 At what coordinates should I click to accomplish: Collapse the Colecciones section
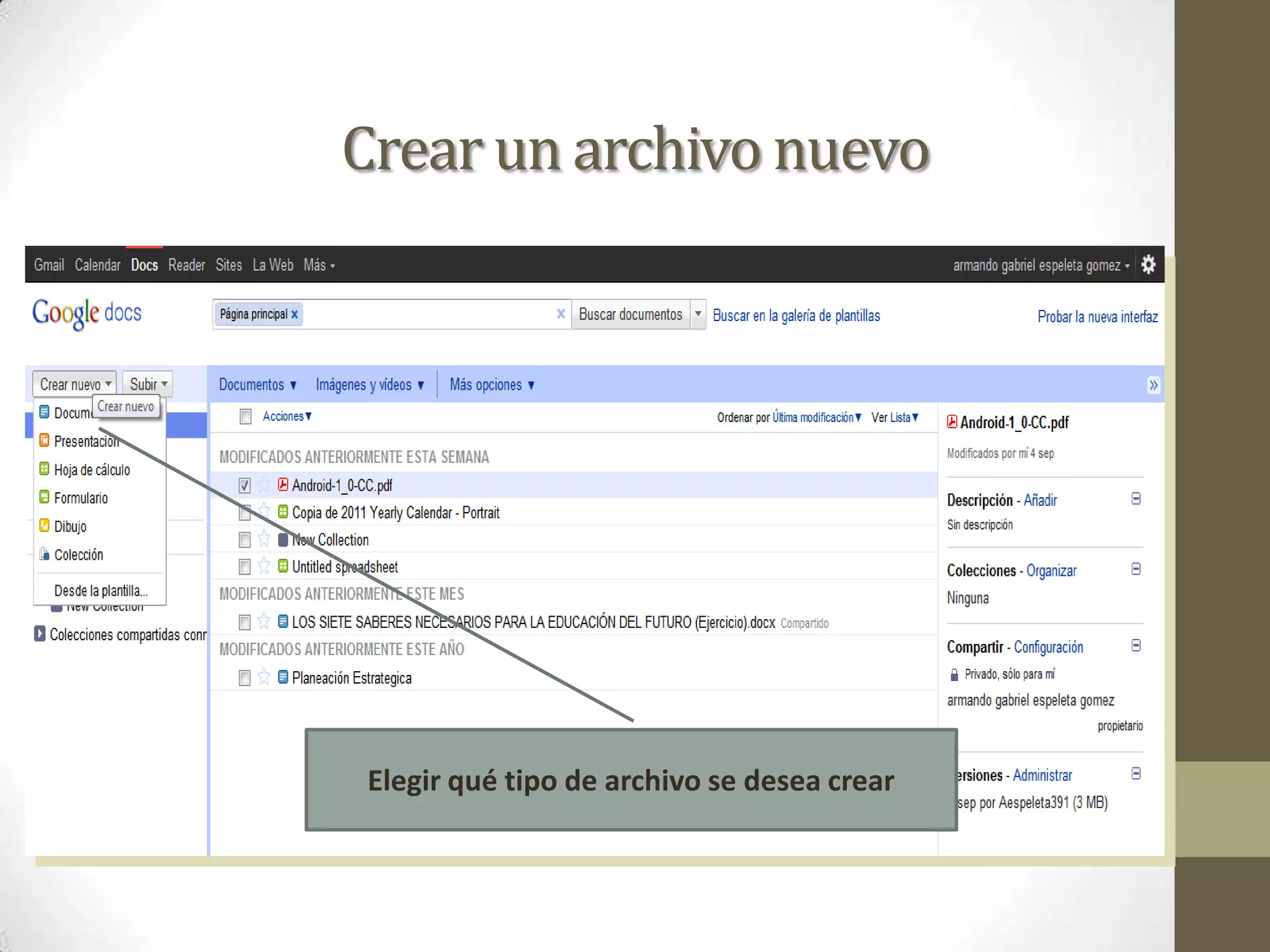coord(1136,569)
